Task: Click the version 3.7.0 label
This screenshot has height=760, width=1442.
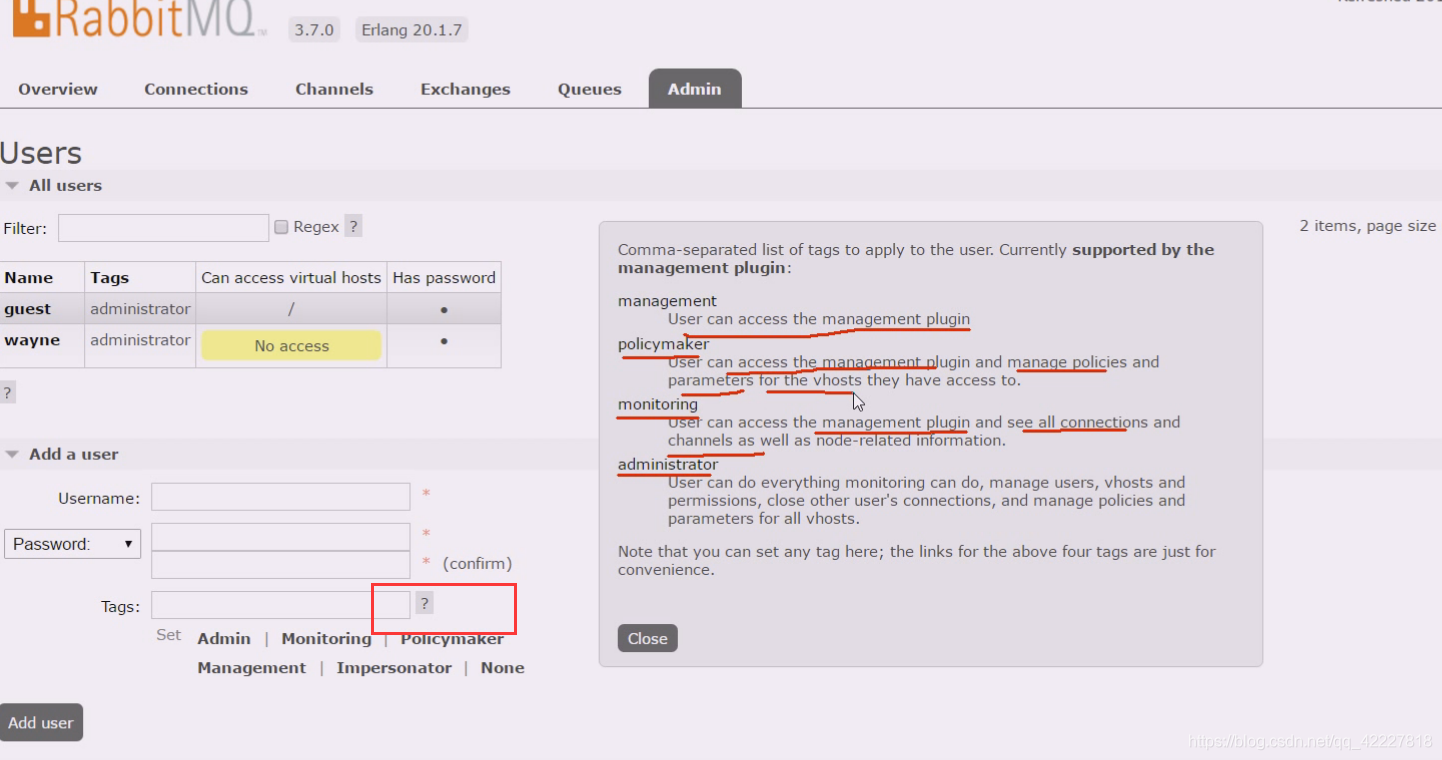Action: tap(314, 30)
